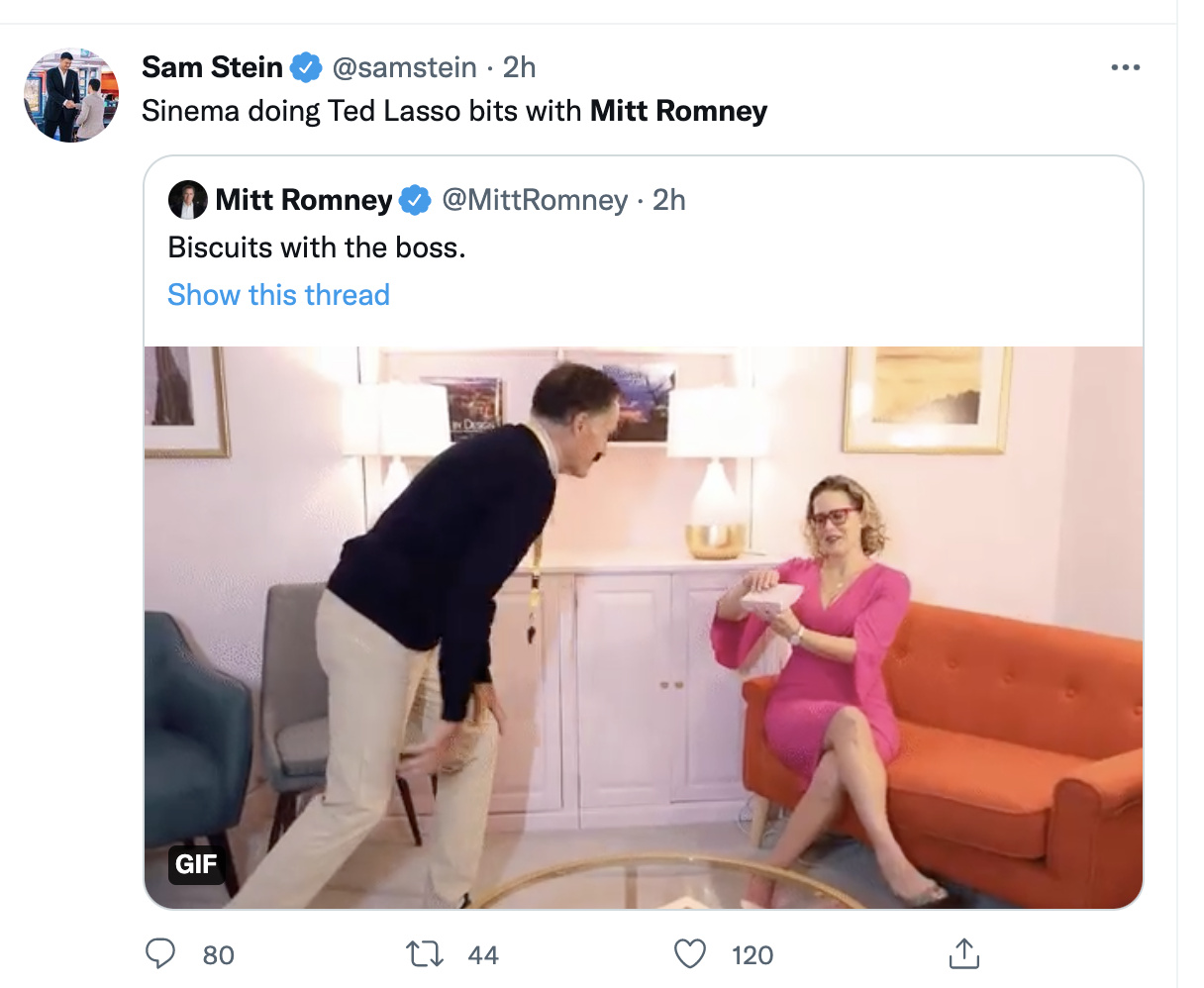
Task: Open Sam Stein's profile avatar
Action: pyautogui.click(x=71, y=95)
